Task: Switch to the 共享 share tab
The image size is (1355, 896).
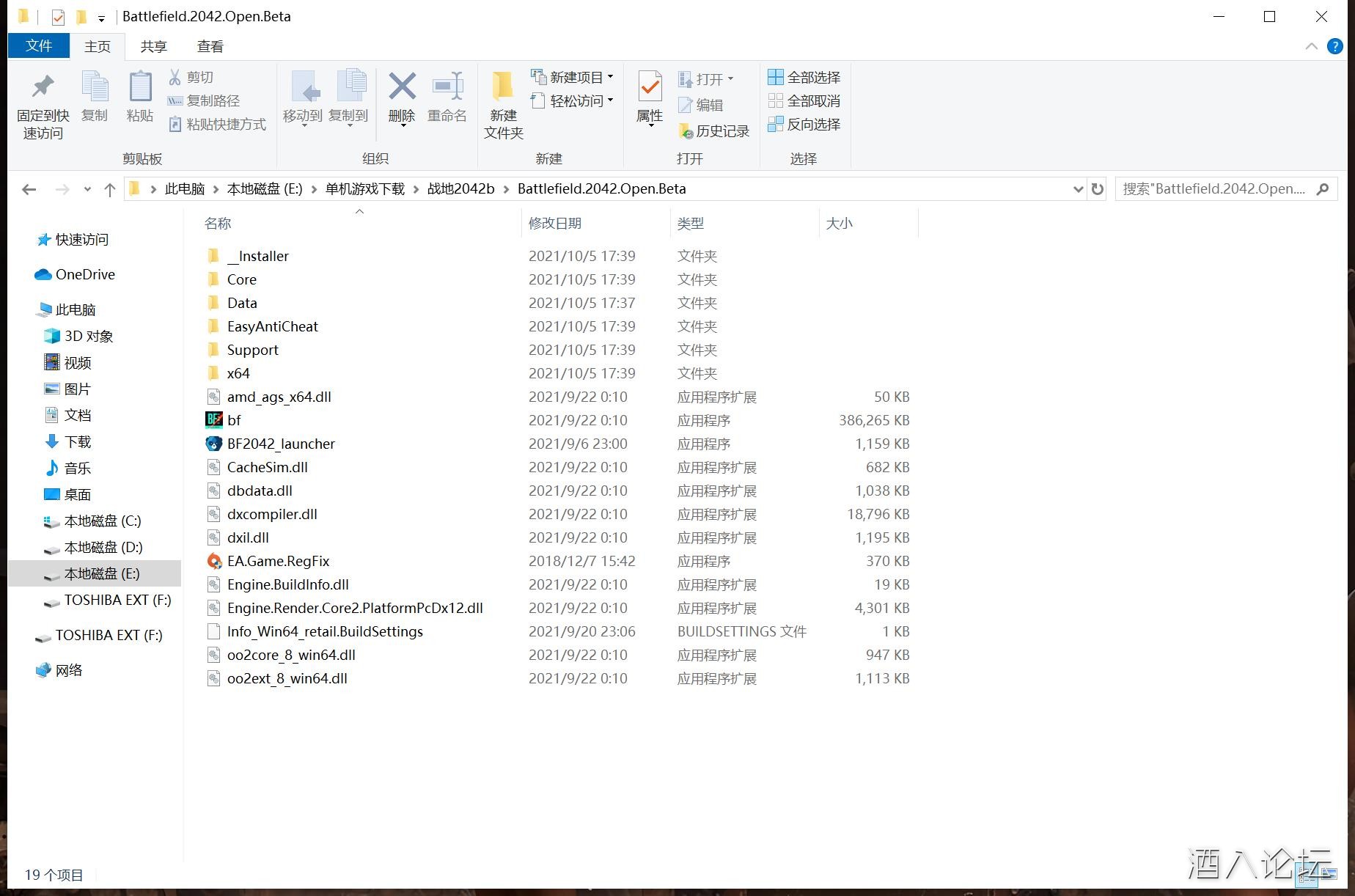Action: [x=154, y=46]
